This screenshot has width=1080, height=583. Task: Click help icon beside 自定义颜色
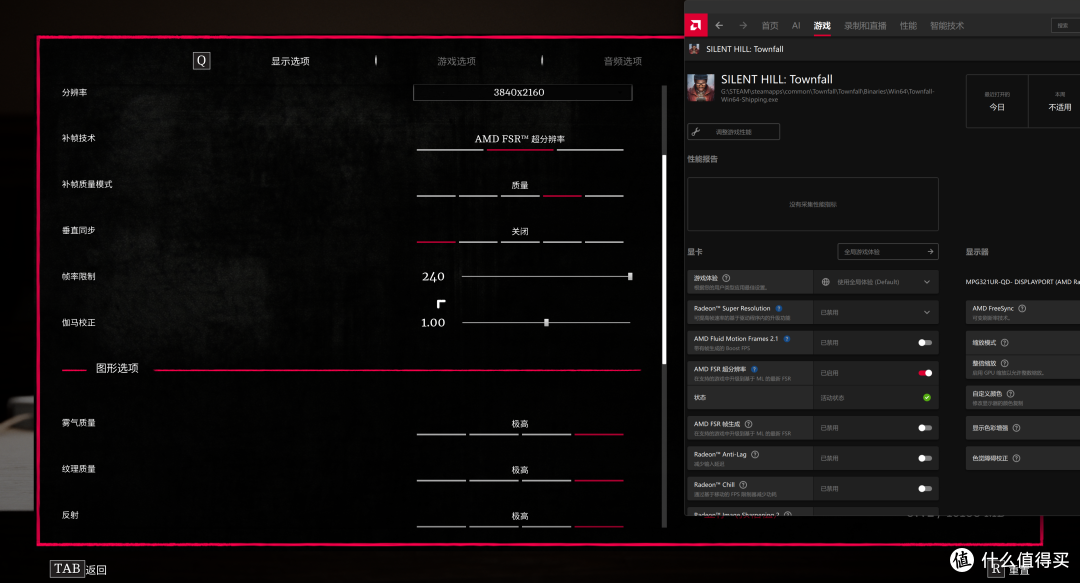click(x=1010, y=393)
